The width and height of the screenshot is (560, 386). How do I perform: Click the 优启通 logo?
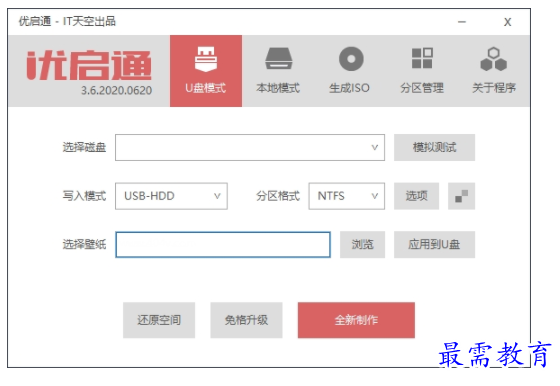(x=89, y=65)
